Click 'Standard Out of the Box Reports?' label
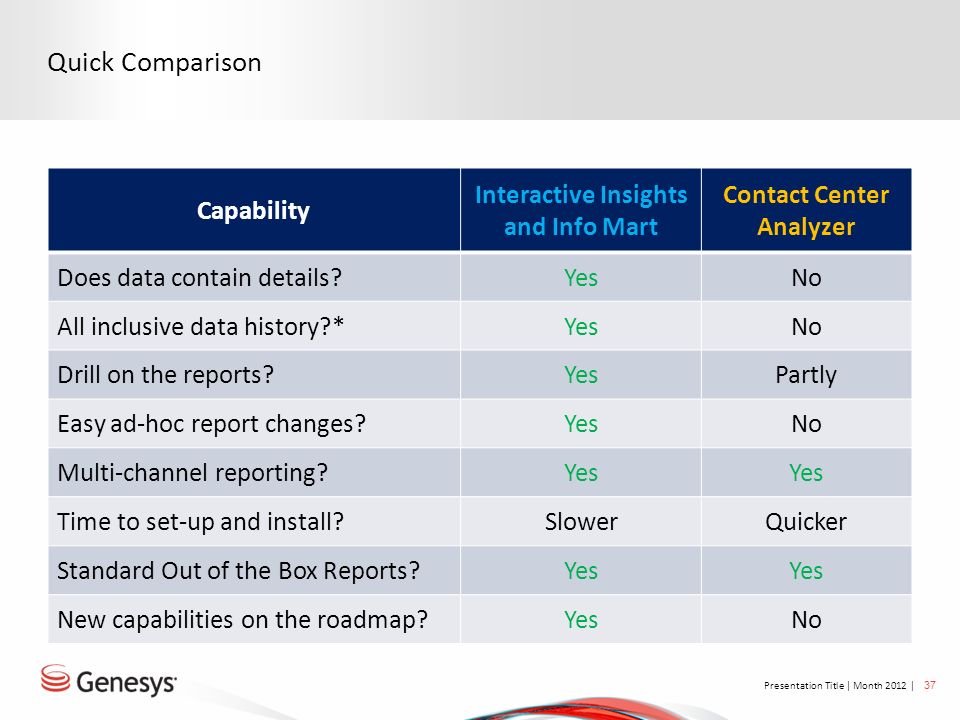This screenshot has width=960, height=720. [238, 571]
